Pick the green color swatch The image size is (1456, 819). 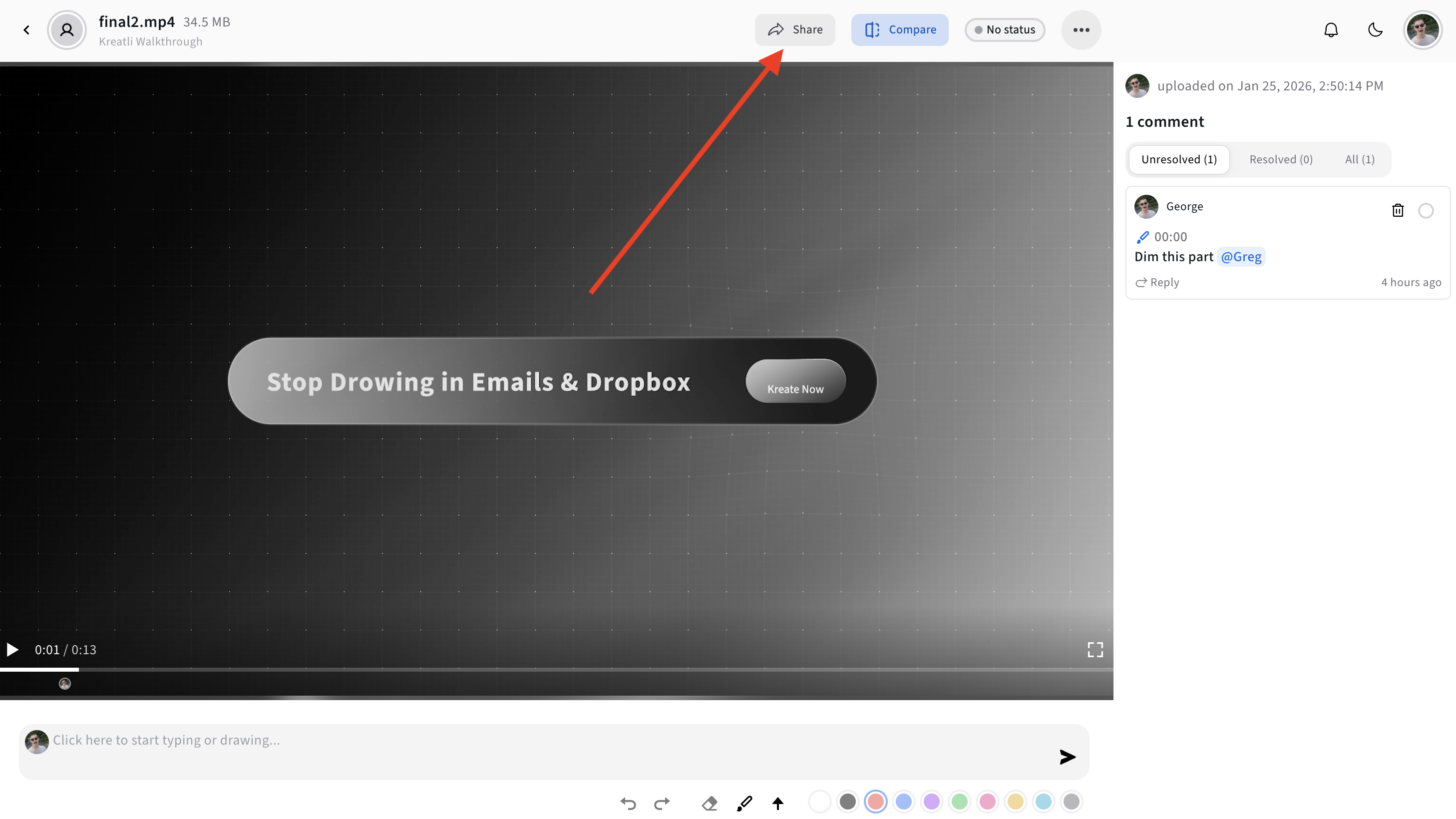(959, 802)
